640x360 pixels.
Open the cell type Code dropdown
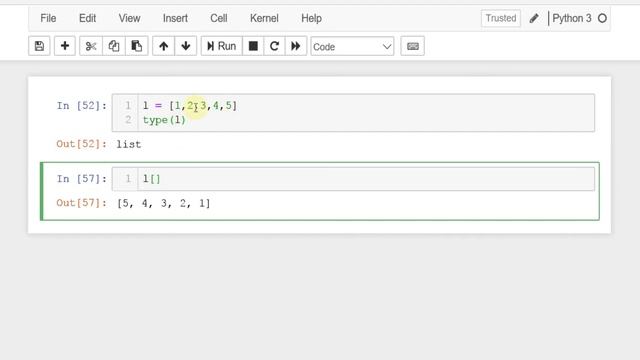352,47
